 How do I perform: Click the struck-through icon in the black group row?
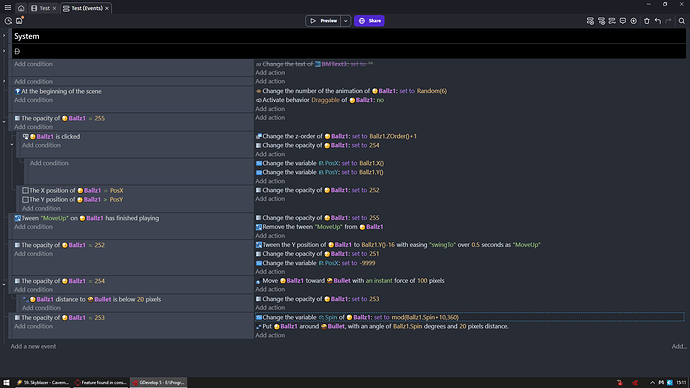coord(17,51)
